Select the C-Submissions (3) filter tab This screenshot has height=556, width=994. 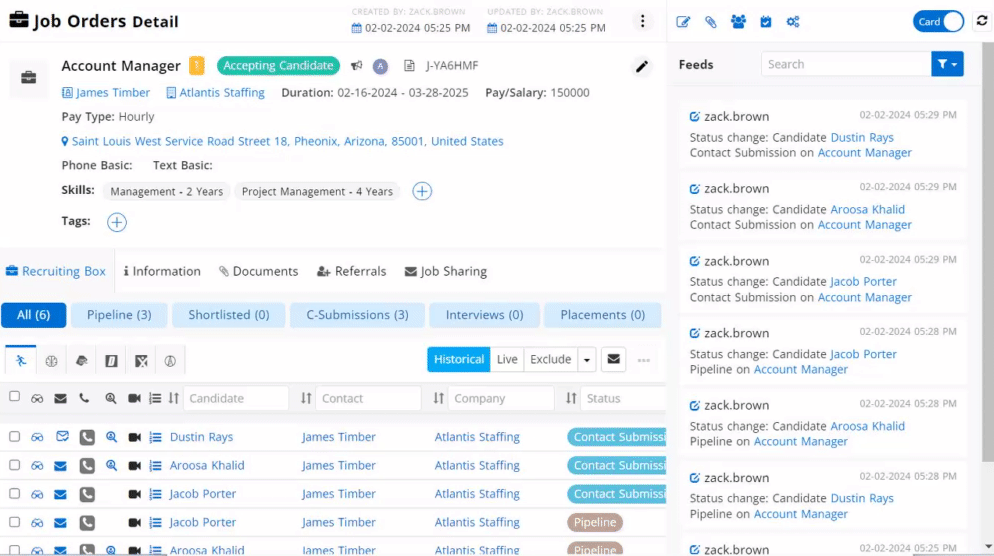[358, 315]
